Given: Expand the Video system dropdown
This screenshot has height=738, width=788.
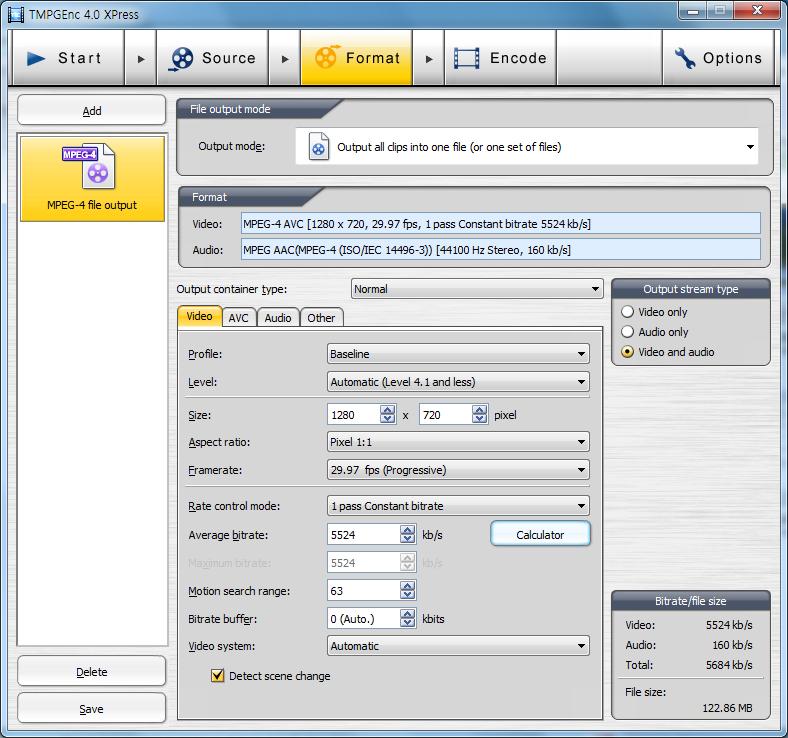Looking at the screenshot, I should pyautogui.click(x=458, y=646).
